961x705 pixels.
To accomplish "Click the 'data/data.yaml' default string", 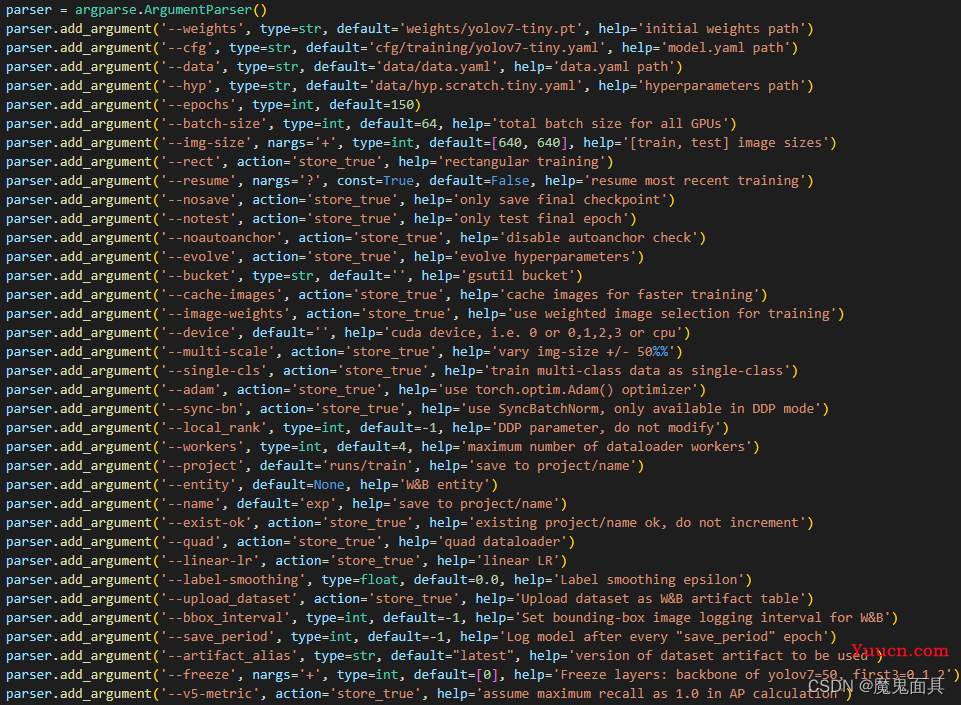I will pos(437,67).
